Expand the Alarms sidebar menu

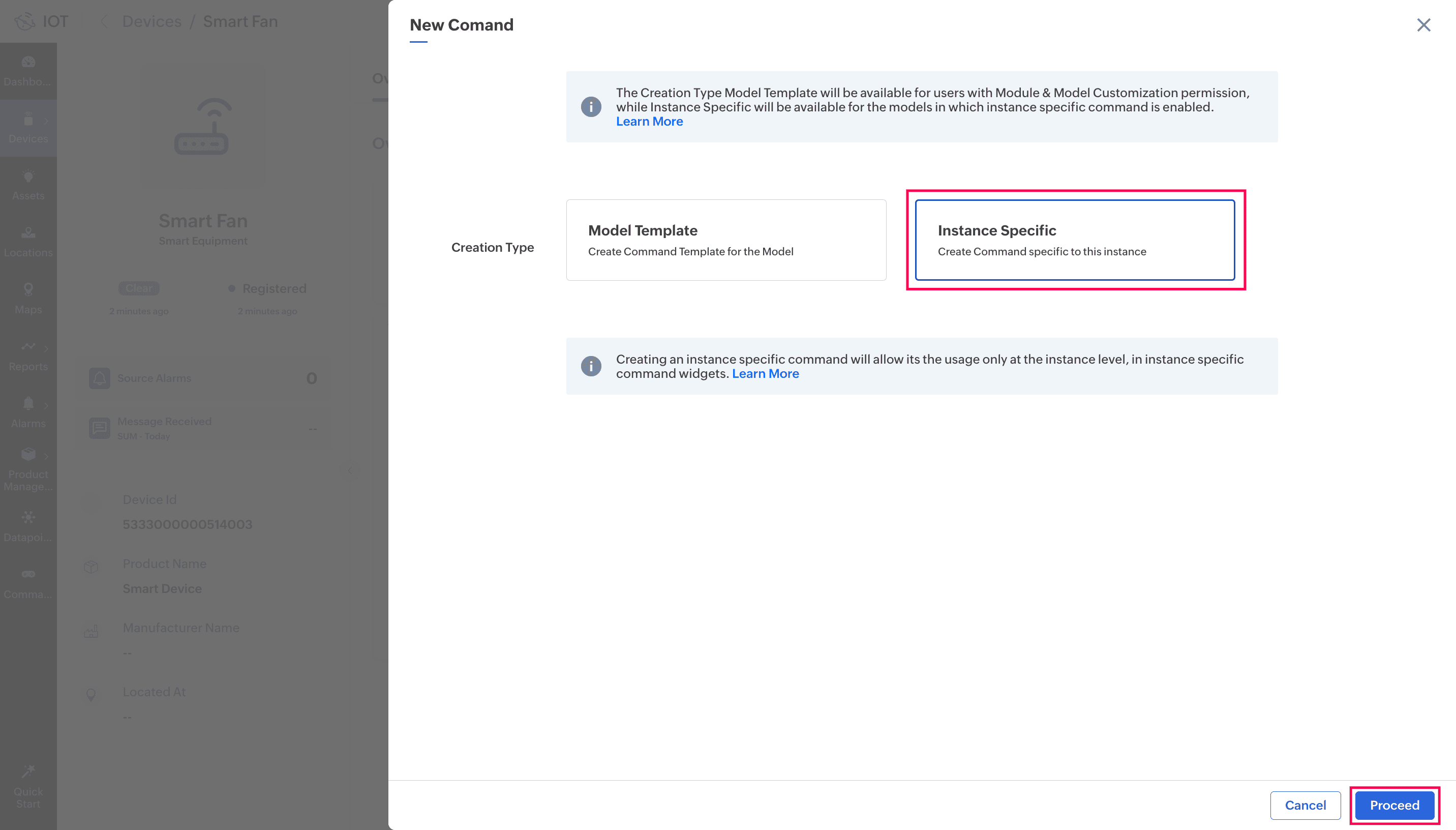[28, 413]
